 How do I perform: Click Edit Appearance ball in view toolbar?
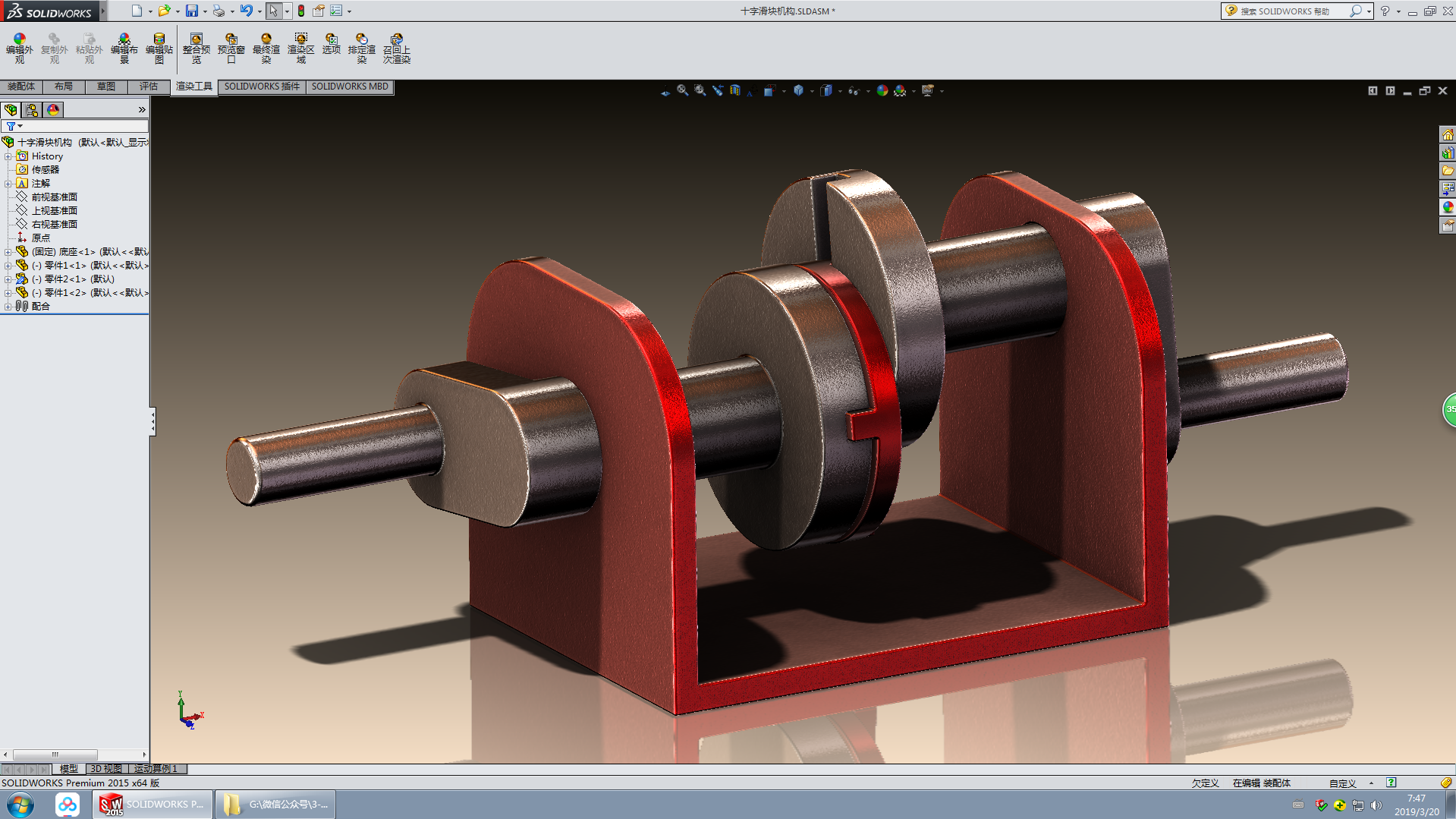[882, 90]
